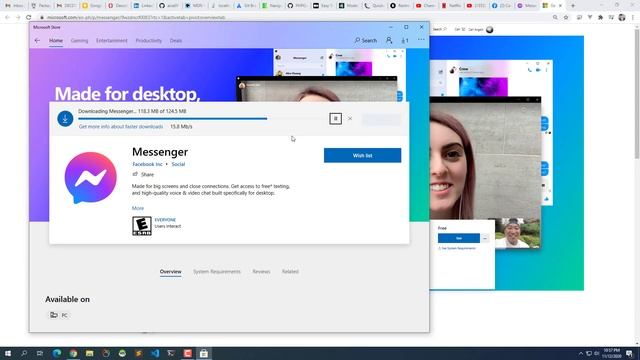Switch to the Netflix browser tab
The image size is (640, 360).
coord(451,6)
